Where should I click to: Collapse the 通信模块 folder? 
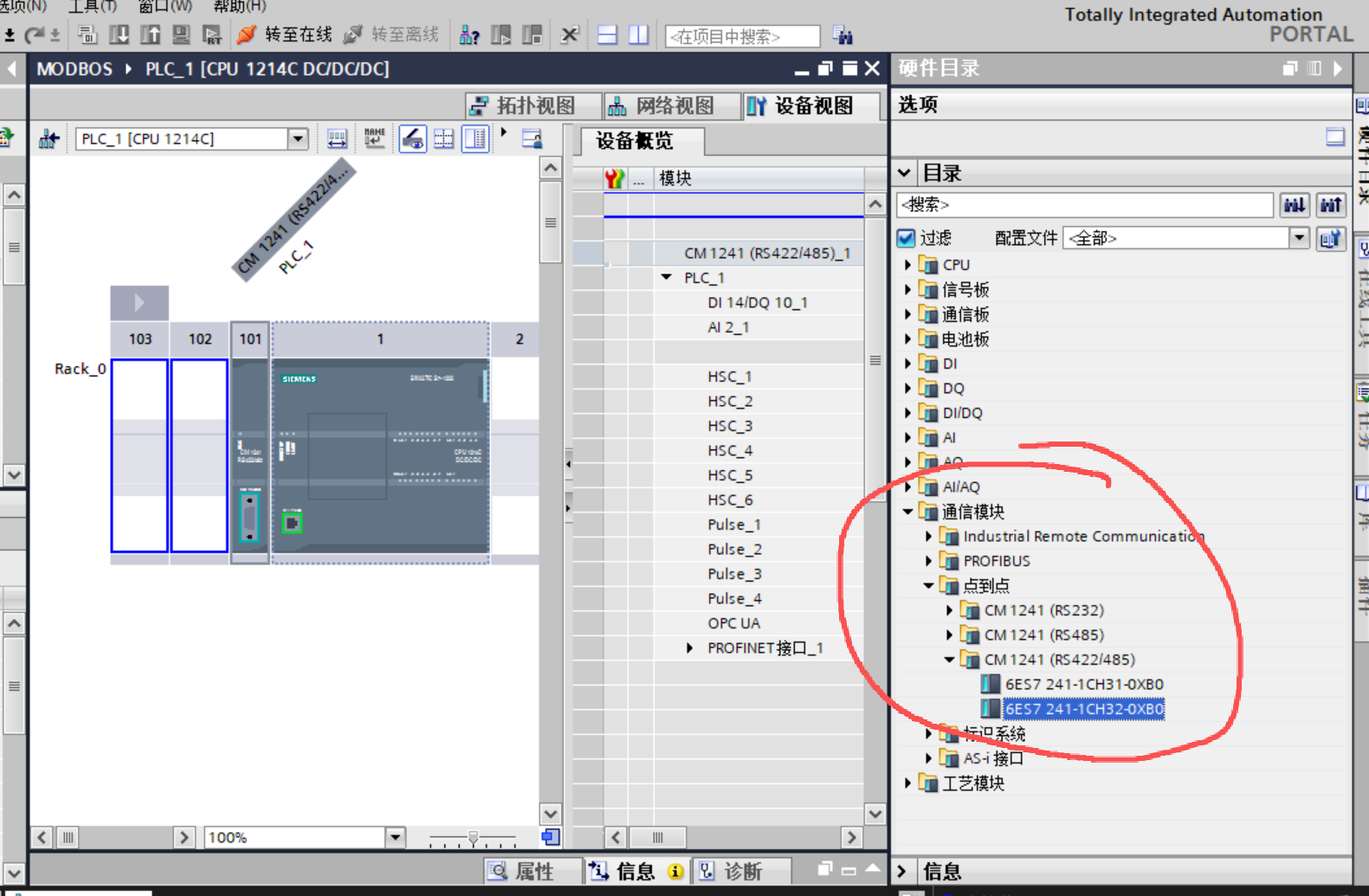907,512
